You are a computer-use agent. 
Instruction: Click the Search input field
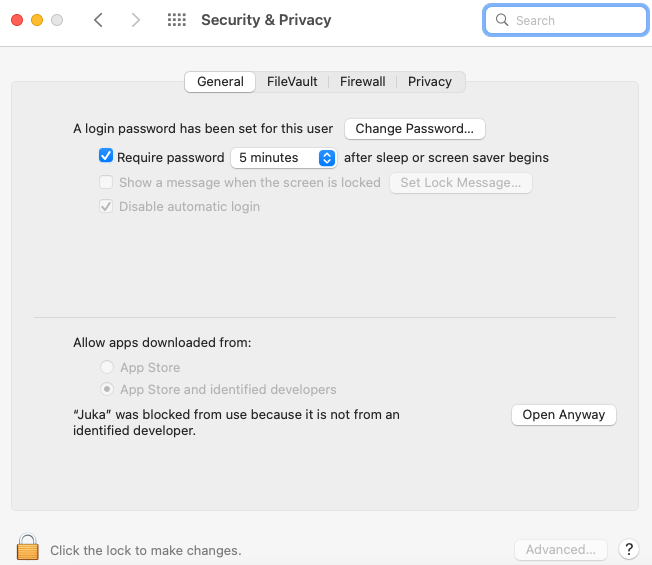point(575,20)
